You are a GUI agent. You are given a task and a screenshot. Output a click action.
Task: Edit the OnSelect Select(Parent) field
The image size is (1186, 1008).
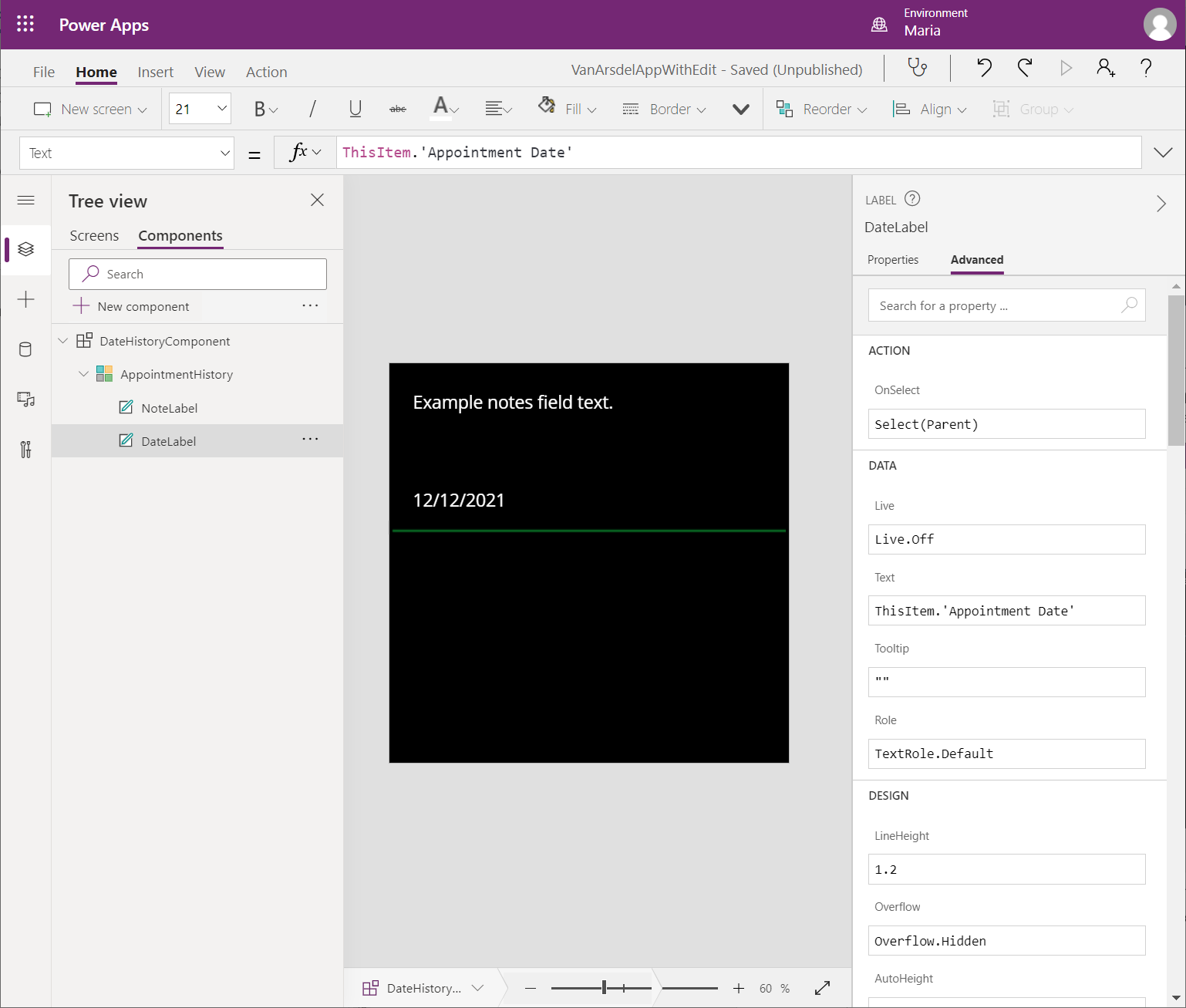point(1006,424)
